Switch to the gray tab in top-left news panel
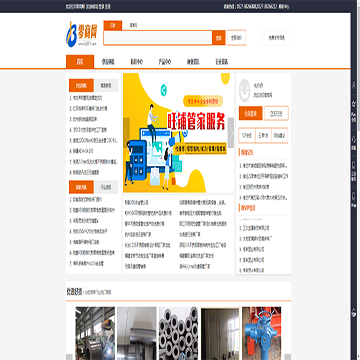 pos(106,86)
